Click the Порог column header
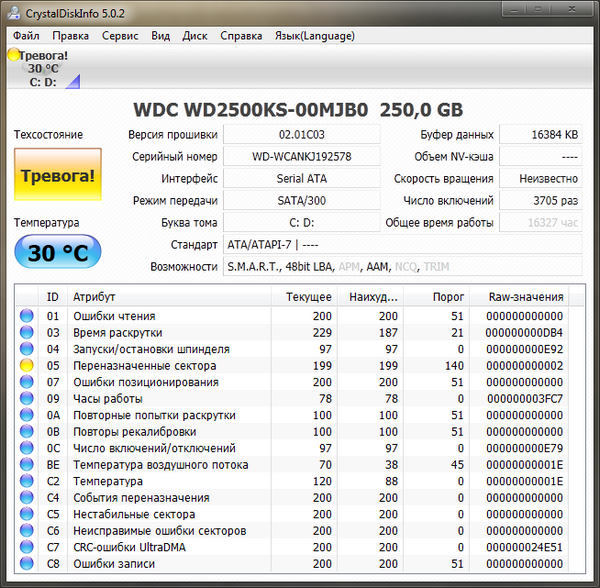Screen dimensions: 600x588 coord(437,297)
